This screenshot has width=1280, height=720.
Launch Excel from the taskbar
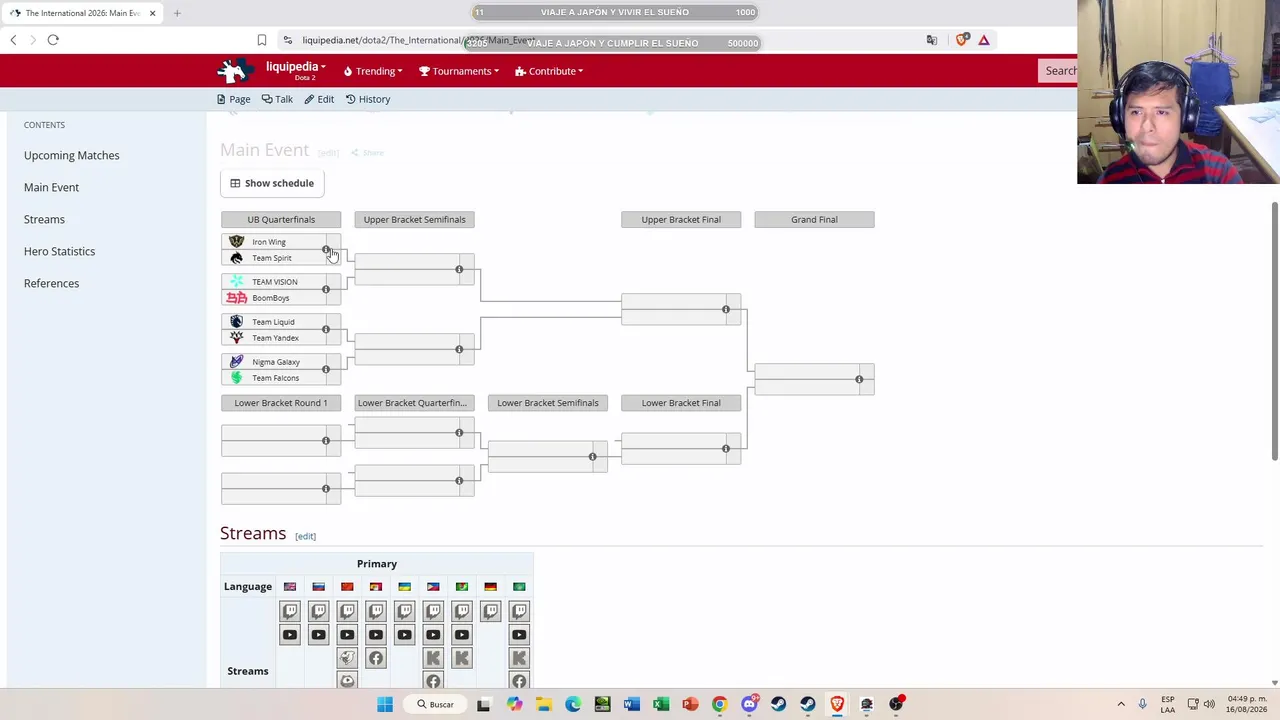(661, 704)
